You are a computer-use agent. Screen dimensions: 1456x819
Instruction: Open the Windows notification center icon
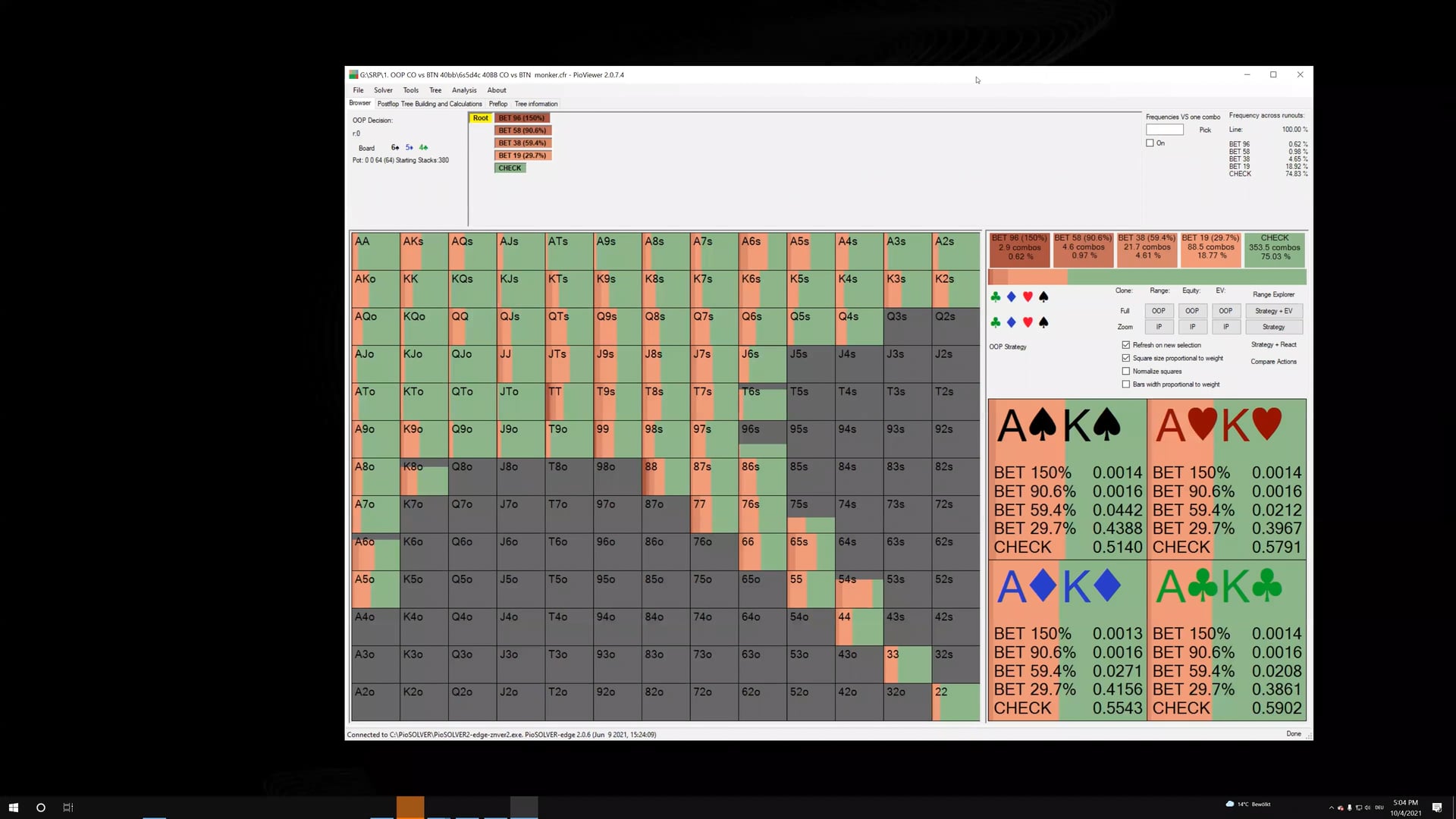[1436, 808]
